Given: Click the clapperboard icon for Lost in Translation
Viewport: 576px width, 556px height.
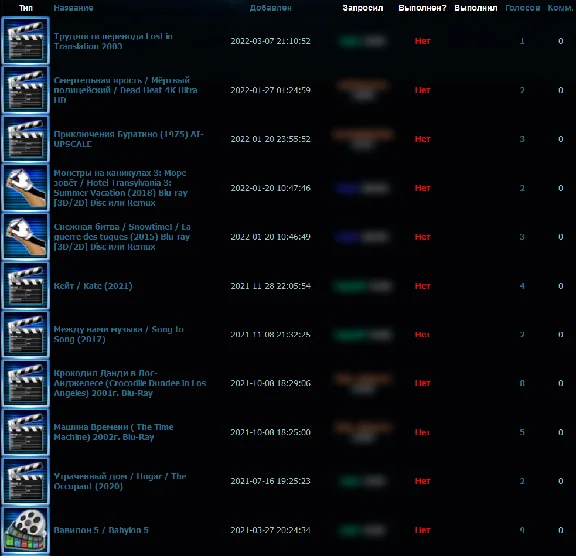Looking at the screenshot, I should [25, 41].
